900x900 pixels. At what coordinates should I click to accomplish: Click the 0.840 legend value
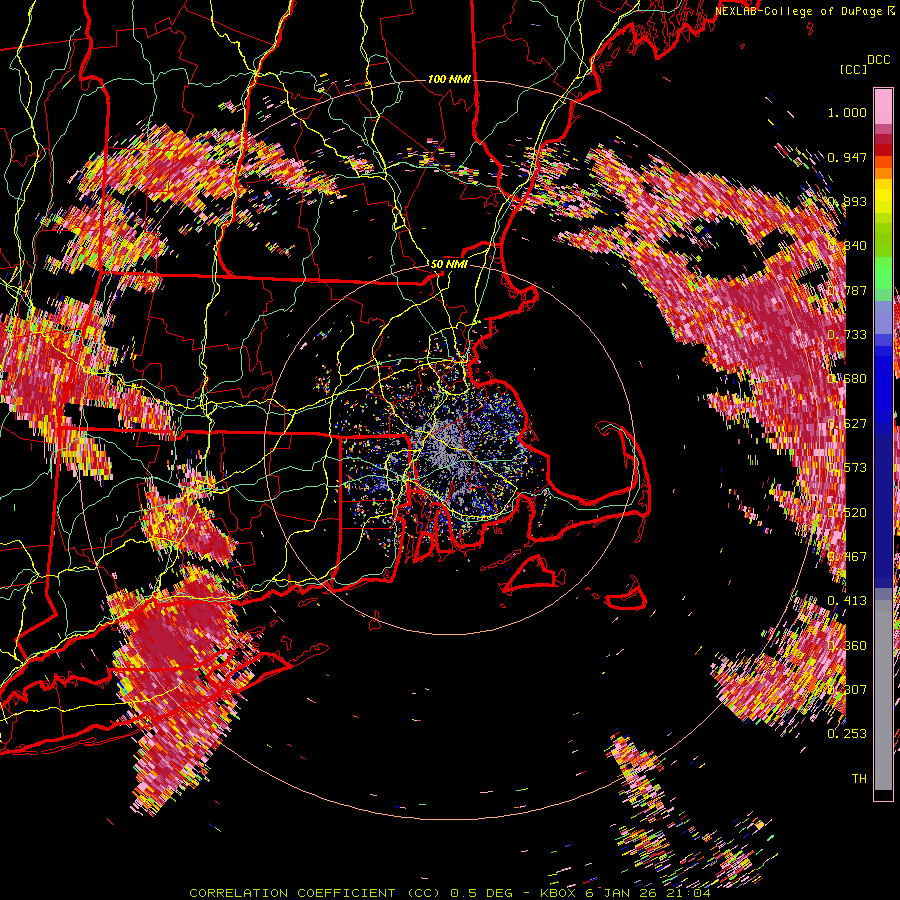pos(847,246)
